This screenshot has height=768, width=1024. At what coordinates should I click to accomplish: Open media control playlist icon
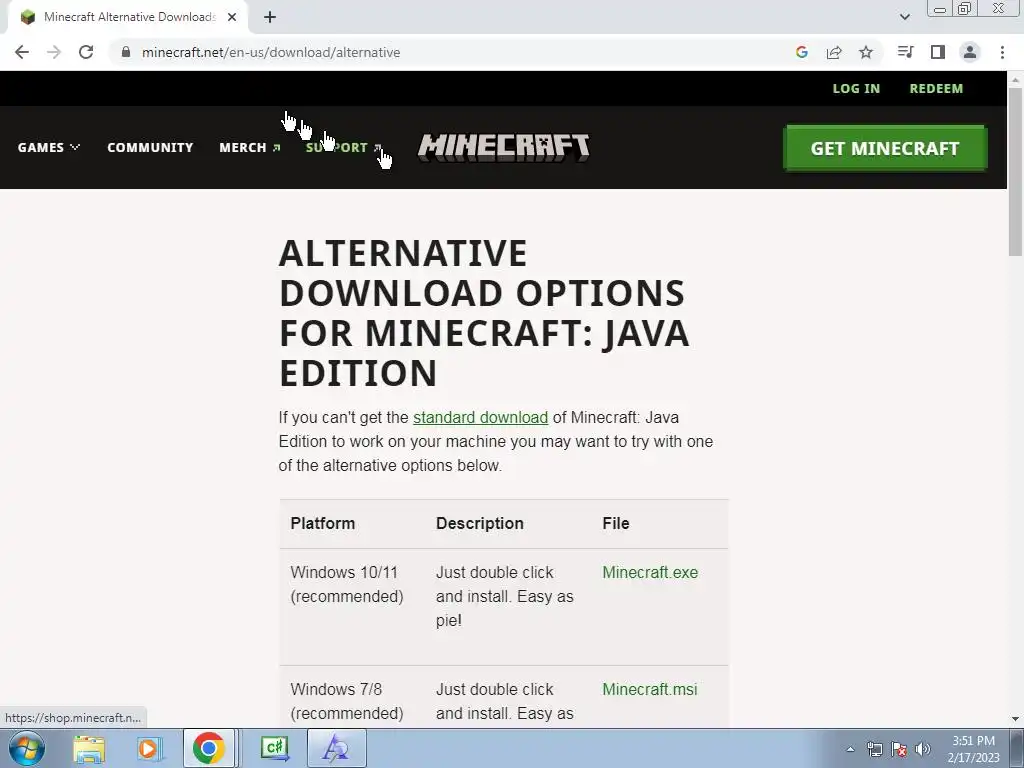(x=905, y=52)
